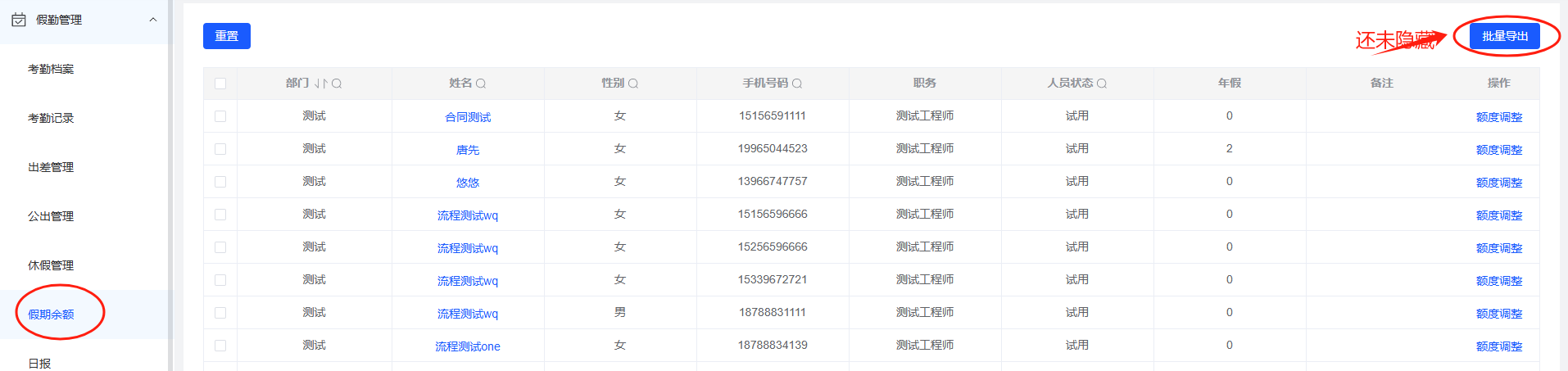1568x371 pixels.
Task: Open 流程测试wq link with phone 15256596666
Action: click(468, 248)
